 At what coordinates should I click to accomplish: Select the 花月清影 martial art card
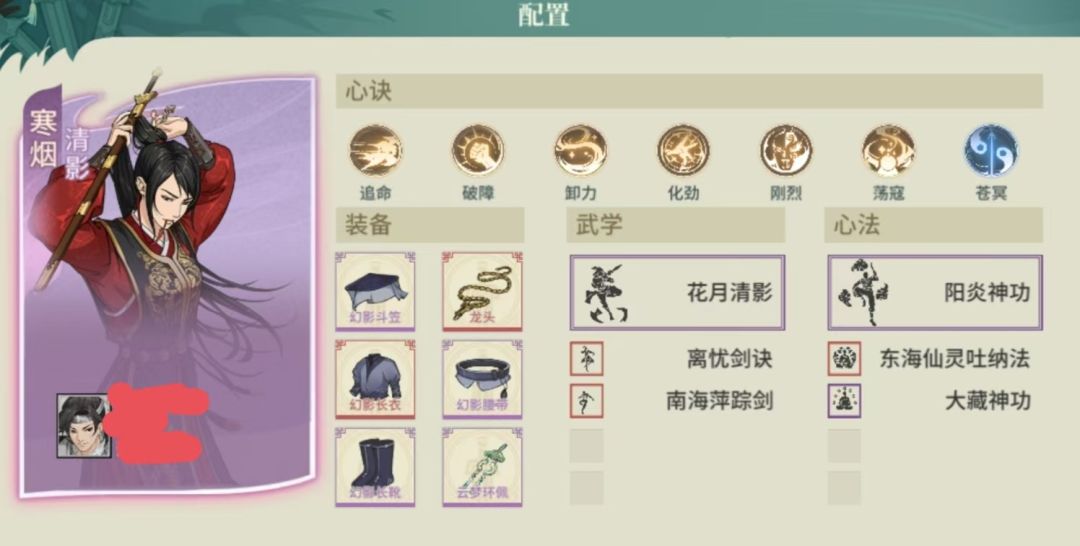(x=677, y=293)
